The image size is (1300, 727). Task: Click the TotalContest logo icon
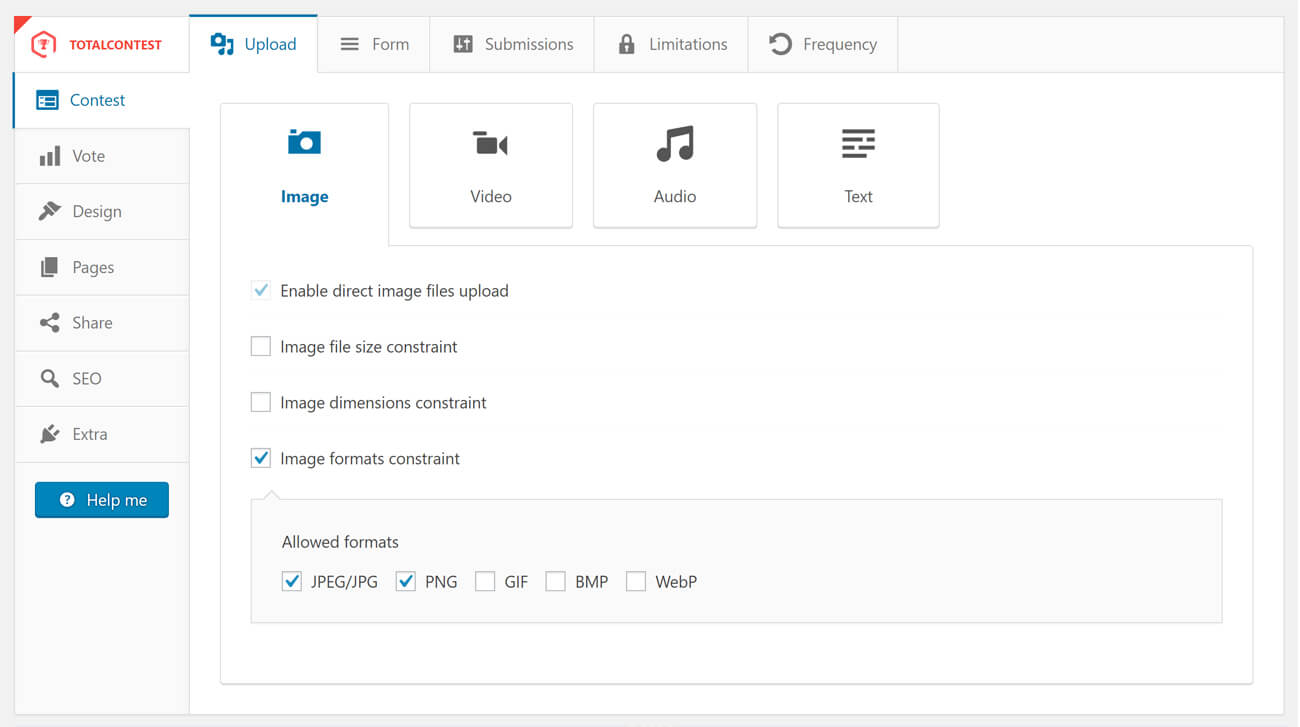click(x=44, y=44)
